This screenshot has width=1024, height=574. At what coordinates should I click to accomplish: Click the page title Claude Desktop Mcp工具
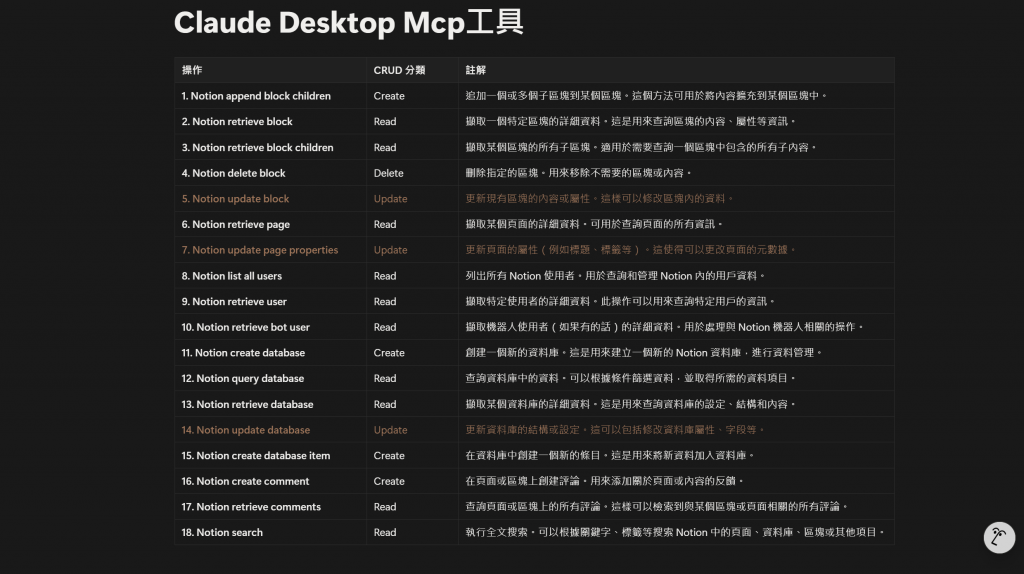click(349, 23)
